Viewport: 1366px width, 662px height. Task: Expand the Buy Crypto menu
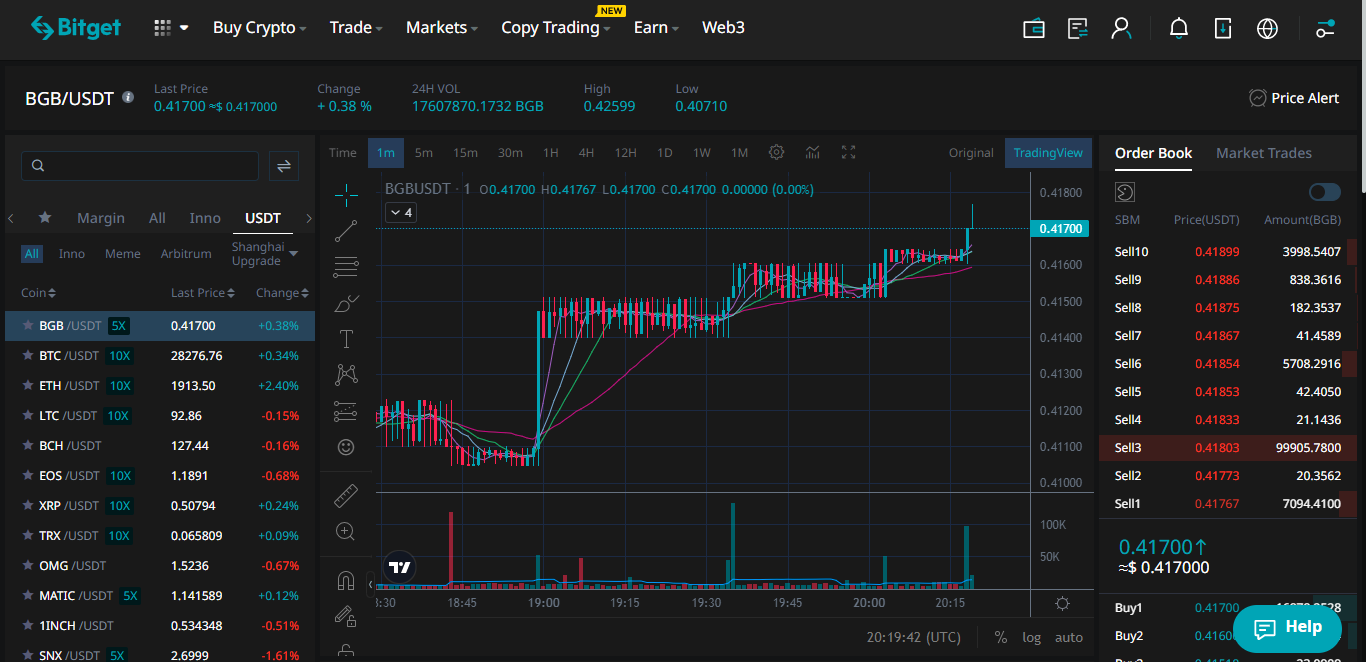point(260,28)
